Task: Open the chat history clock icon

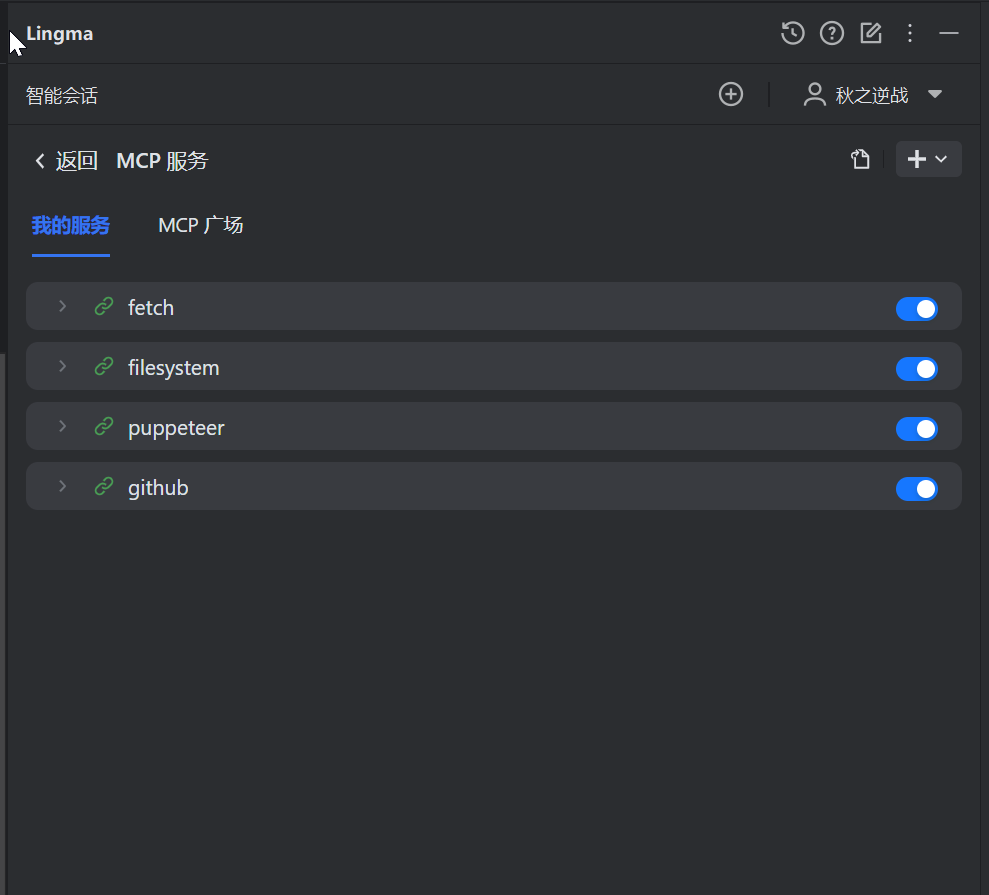Action: [792, 33]
